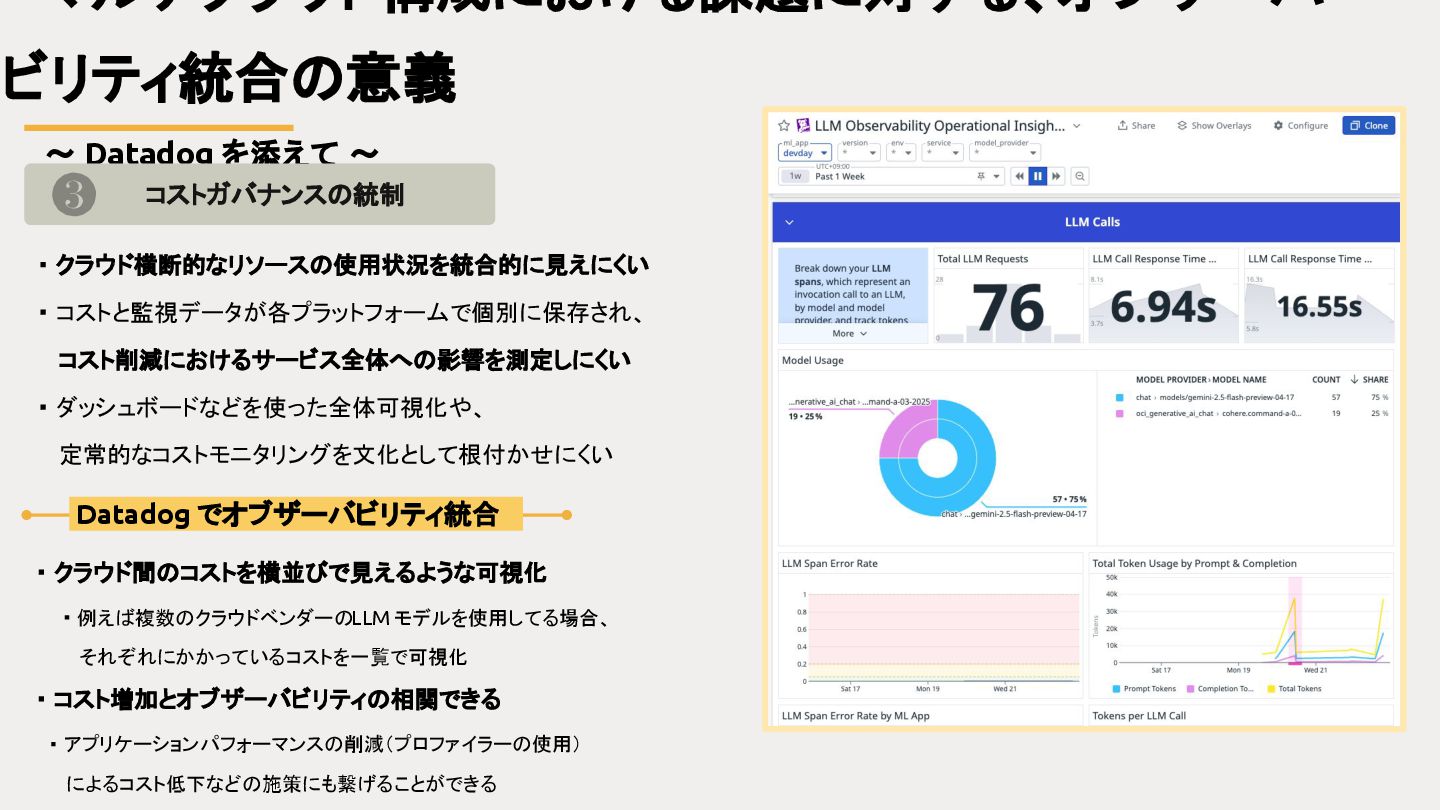
Task: Toggle the Total Tokens legend item
Action: click(x=1294, y=688)
